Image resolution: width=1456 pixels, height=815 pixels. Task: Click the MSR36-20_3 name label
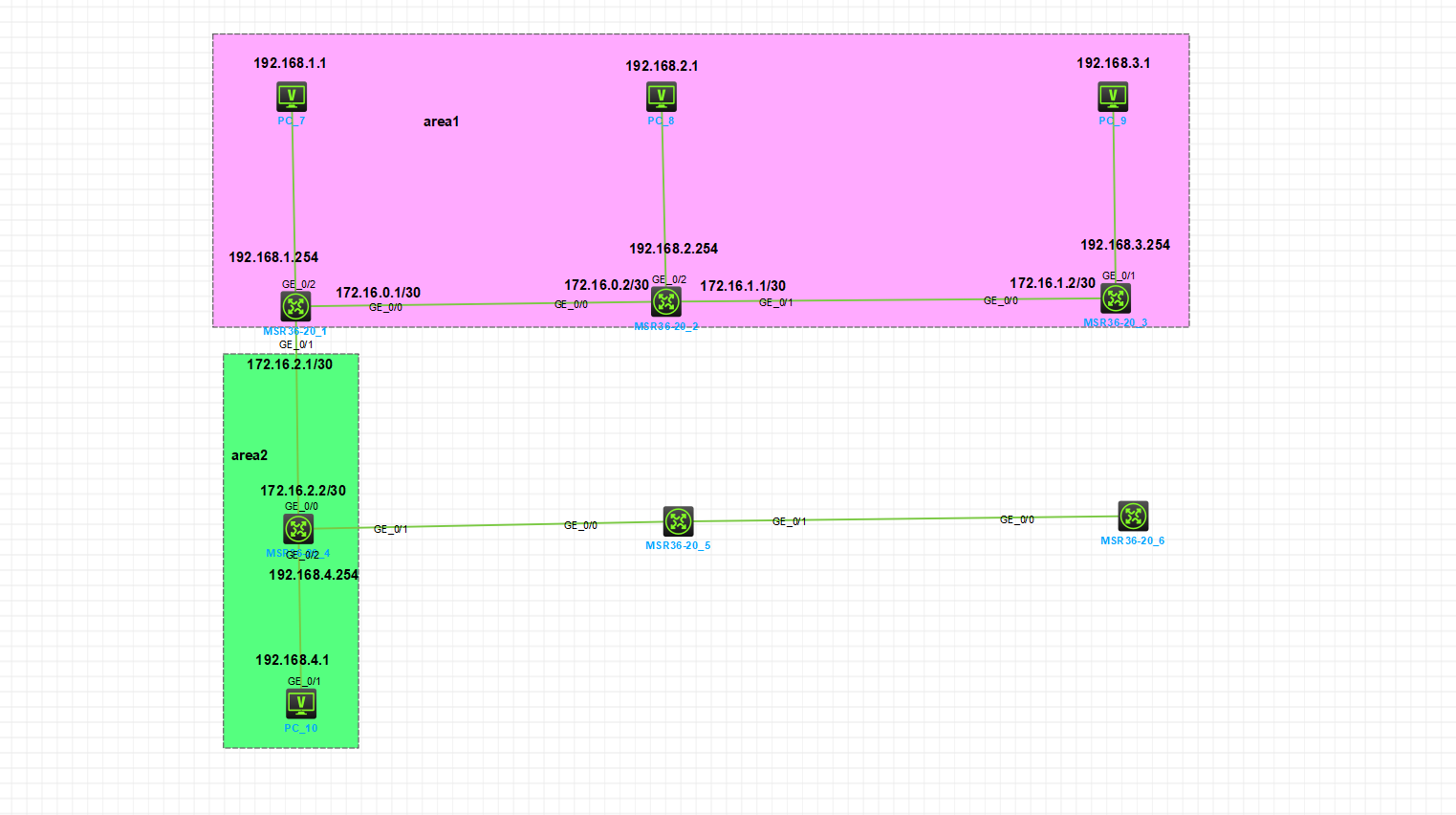tap(1115, 322)
